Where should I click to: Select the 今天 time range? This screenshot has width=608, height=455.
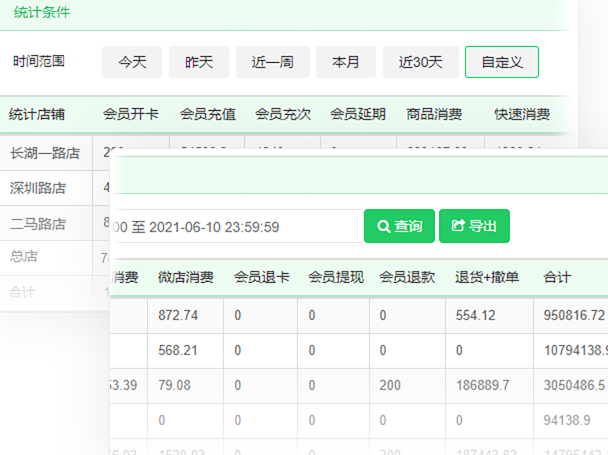tap(132, 62)
